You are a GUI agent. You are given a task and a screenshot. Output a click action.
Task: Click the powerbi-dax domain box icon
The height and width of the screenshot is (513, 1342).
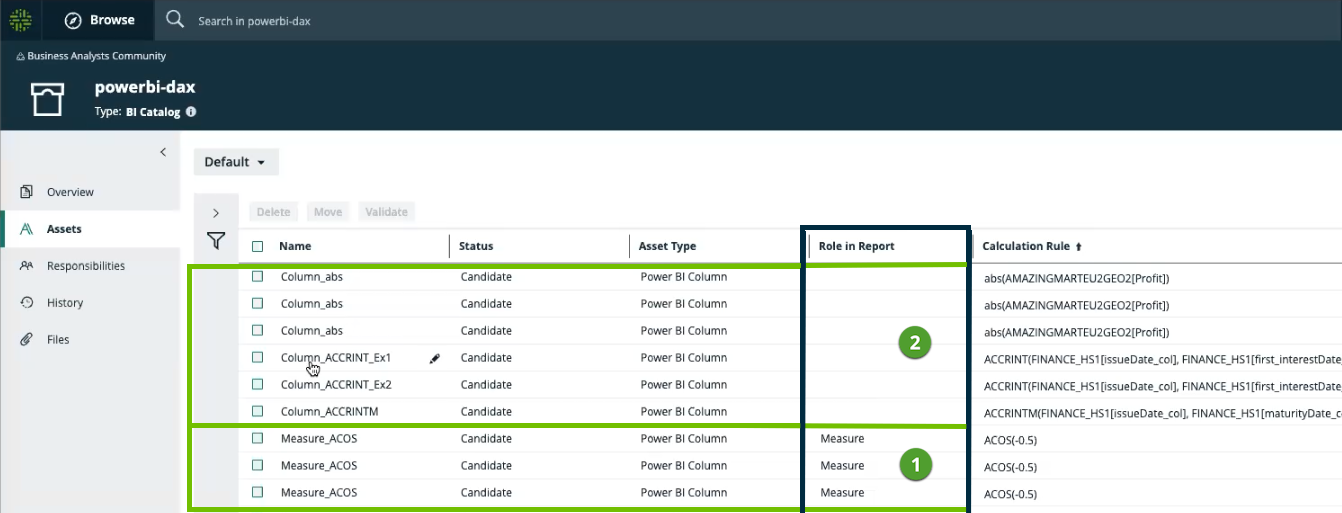(x=46, y=99)
